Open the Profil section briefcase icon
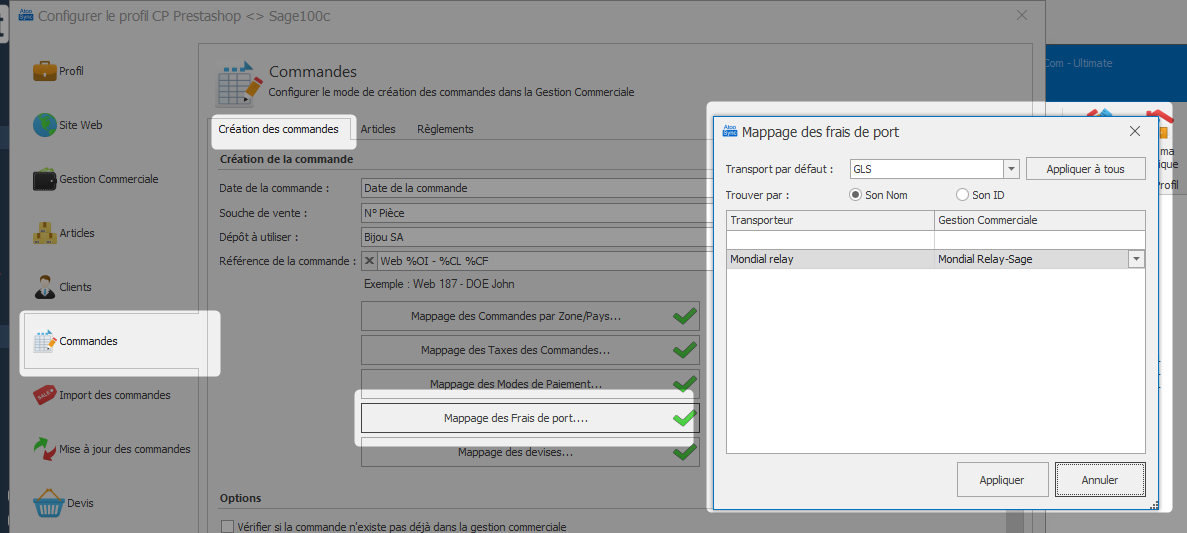The width and height of the screenshot is (1187, 533). pyautogui.click(x=45, y=71)
